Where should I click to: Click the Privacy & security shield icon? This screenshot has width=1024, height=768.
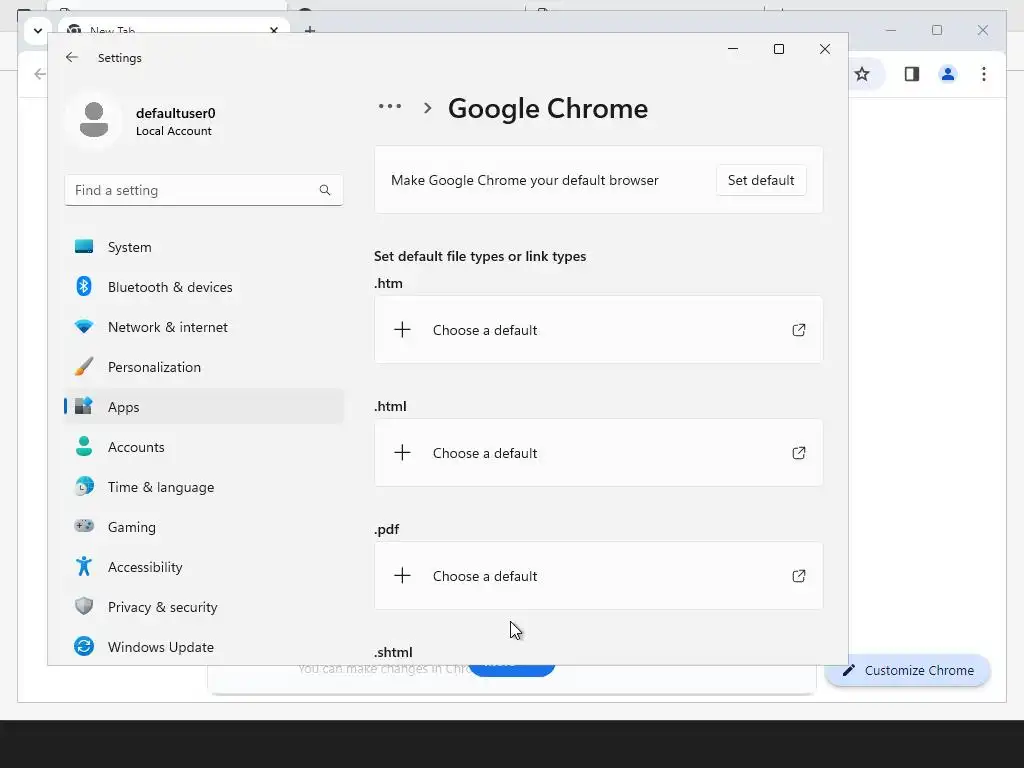84,606
